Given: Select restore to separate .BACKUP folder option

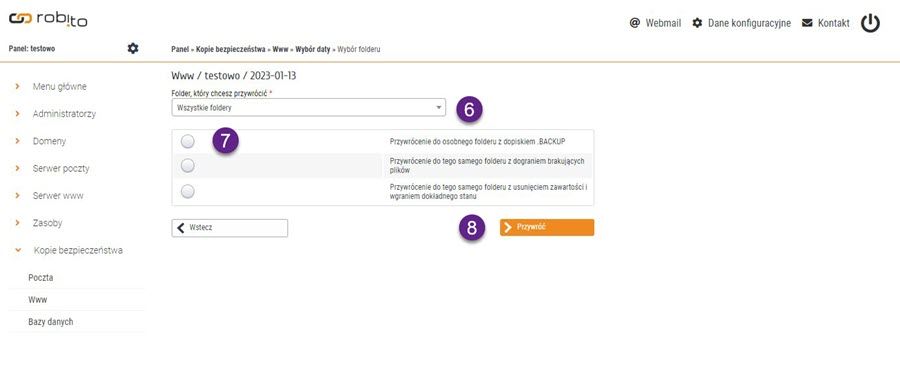Looking at the screenshot, I should tap(187, 141).
